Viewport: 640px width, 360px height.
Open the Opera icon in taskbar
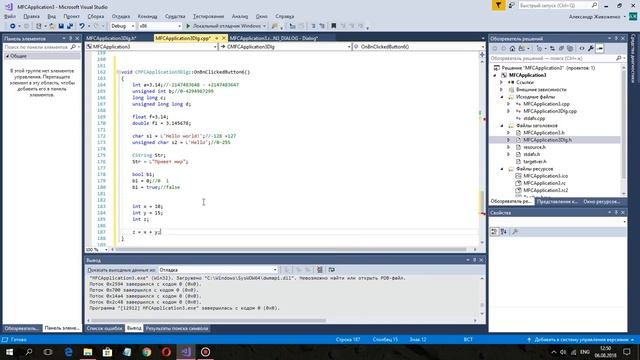tap(166, 352)
